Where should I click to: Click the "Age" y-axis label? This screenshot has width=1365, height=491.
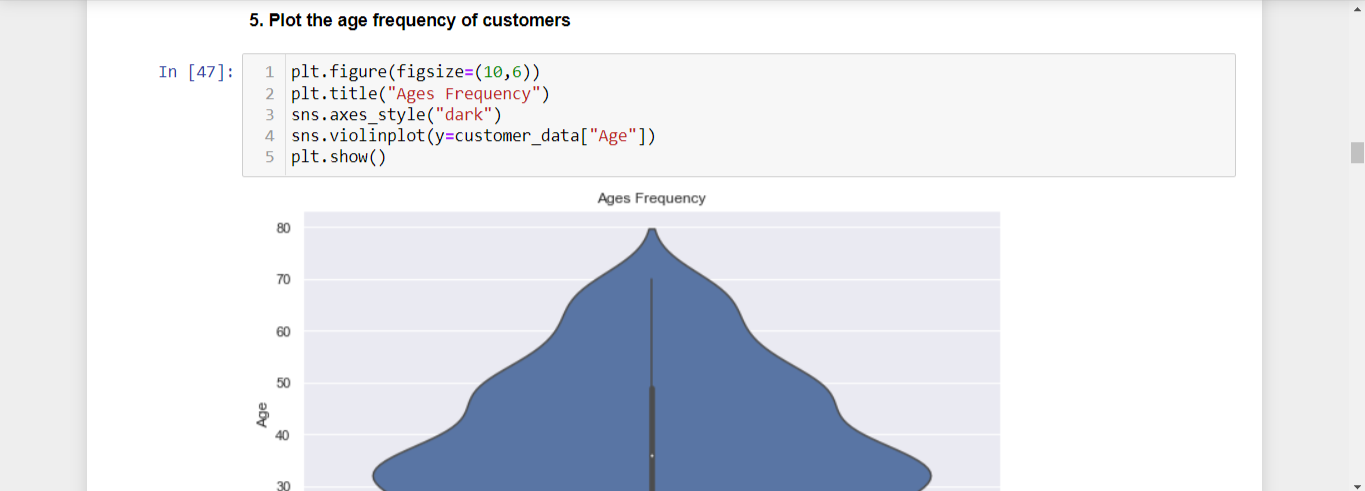coord(262,414)
